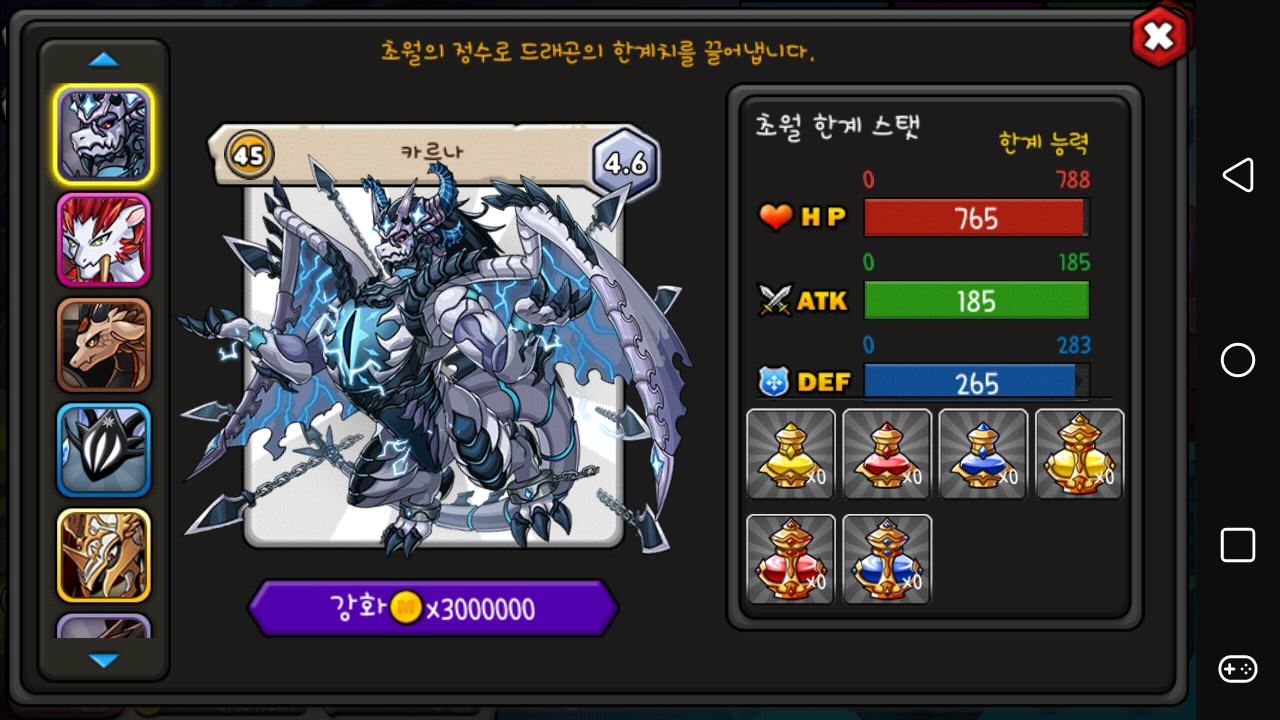Image resolution: width=1280 pixels, height=720 pixels.
Task: Select the highlighted gray dragon portrait
Action: click(x=104, y=135)
